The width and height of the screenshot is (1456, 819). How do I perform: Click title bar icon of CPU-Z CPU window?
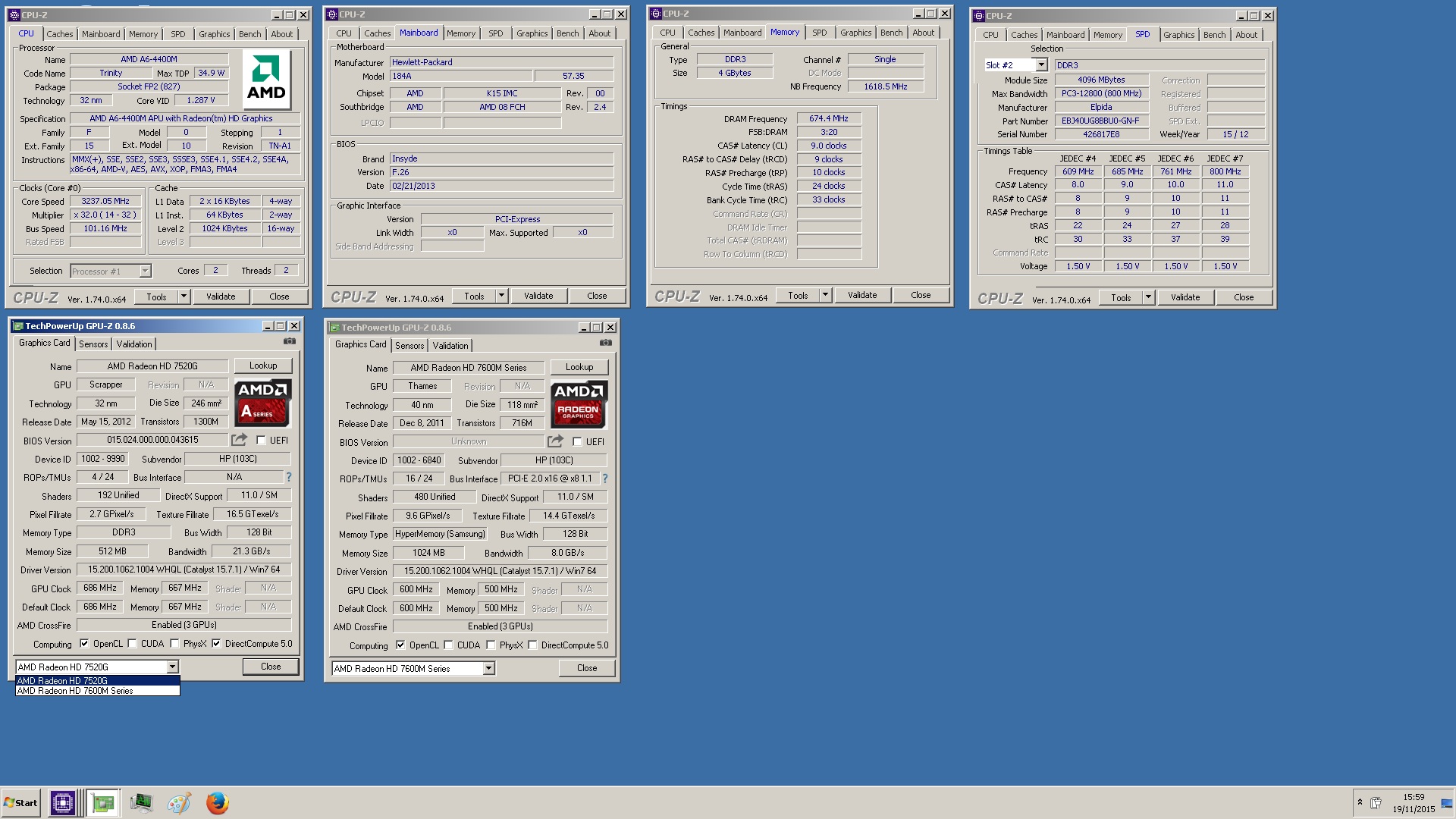14,14
